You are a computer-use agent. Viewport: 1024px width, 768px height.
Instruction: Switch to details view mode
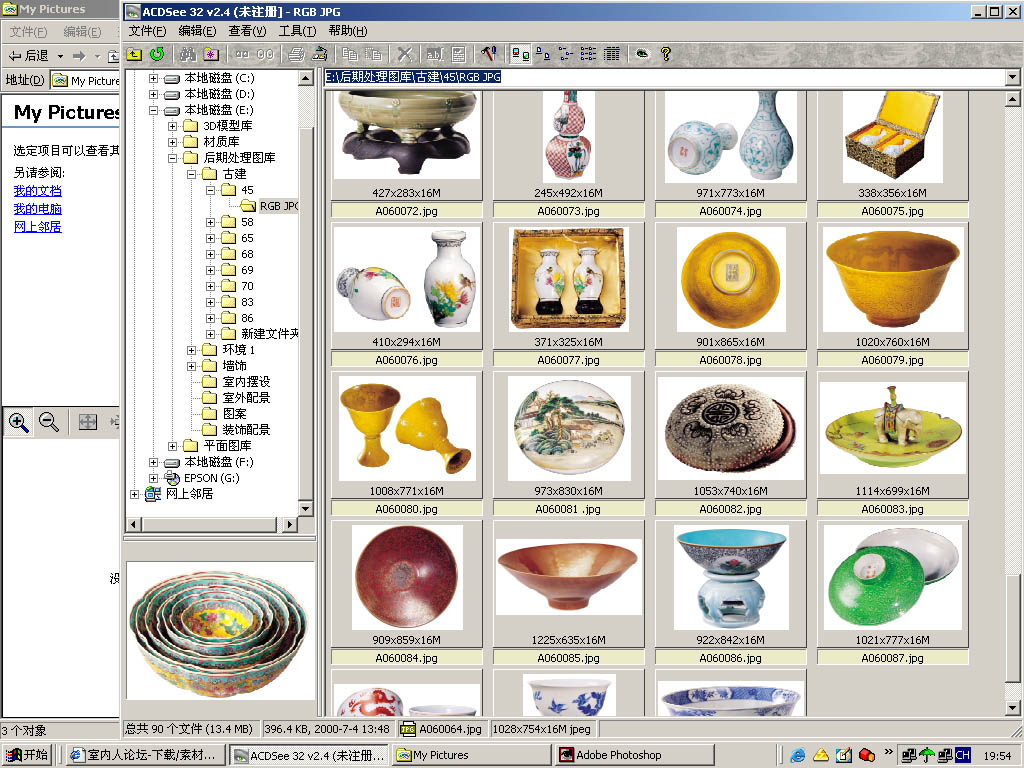point(612,54)
